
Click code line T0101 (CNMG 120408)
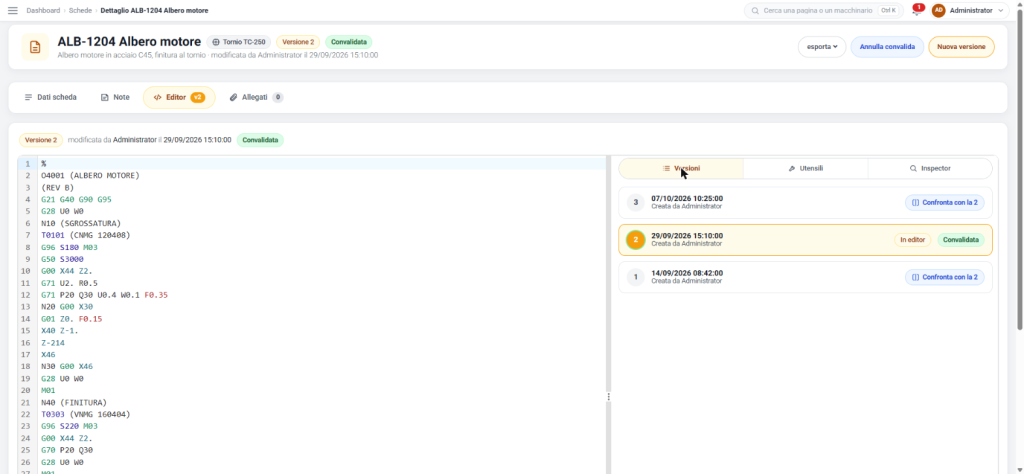point(86,235)
